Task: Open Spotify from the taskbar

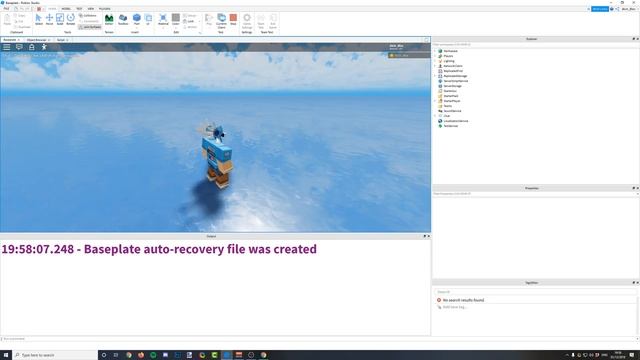Action: pos(153,355)
